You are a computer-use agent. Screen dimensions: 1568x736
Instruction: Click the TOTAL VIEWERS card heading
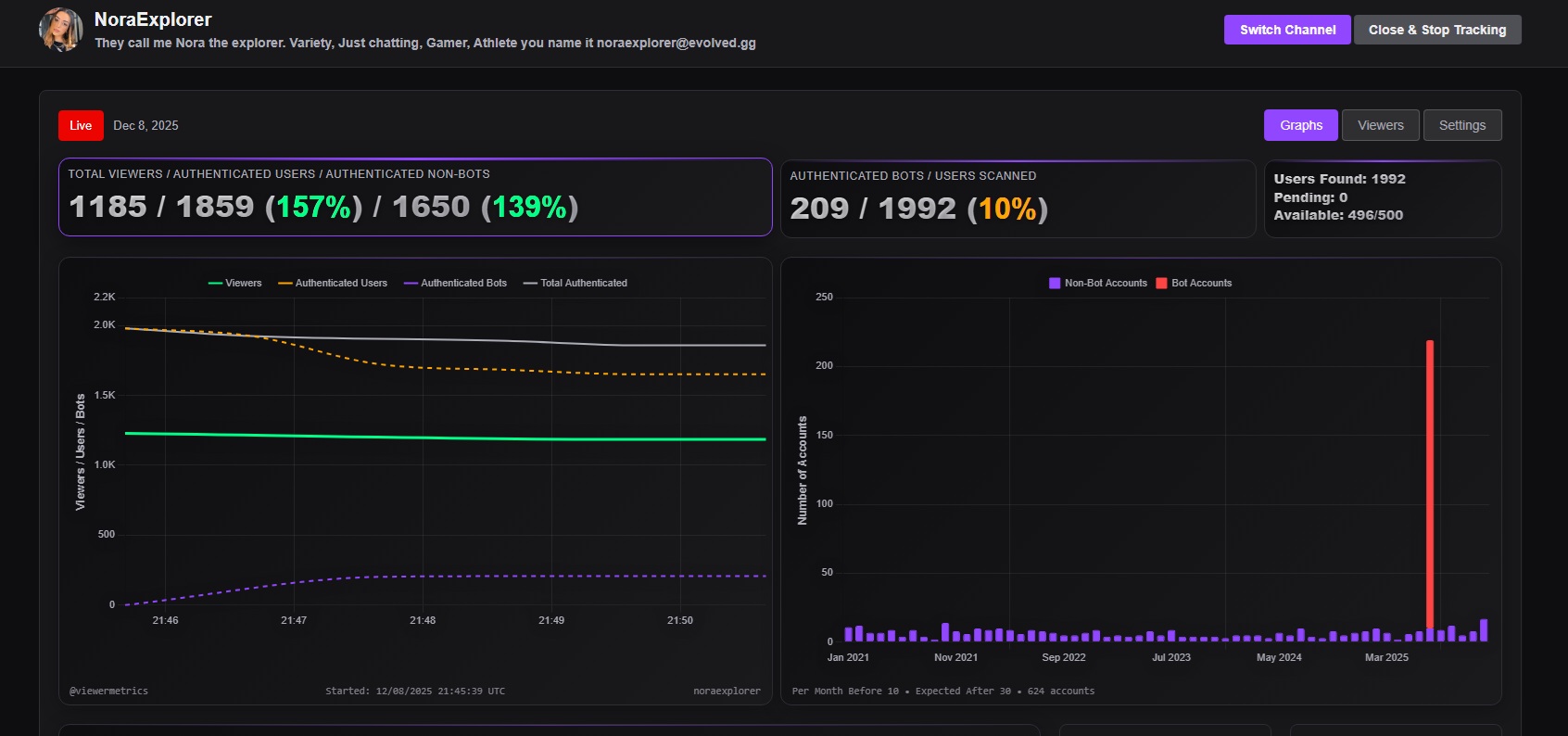[279, 173]
